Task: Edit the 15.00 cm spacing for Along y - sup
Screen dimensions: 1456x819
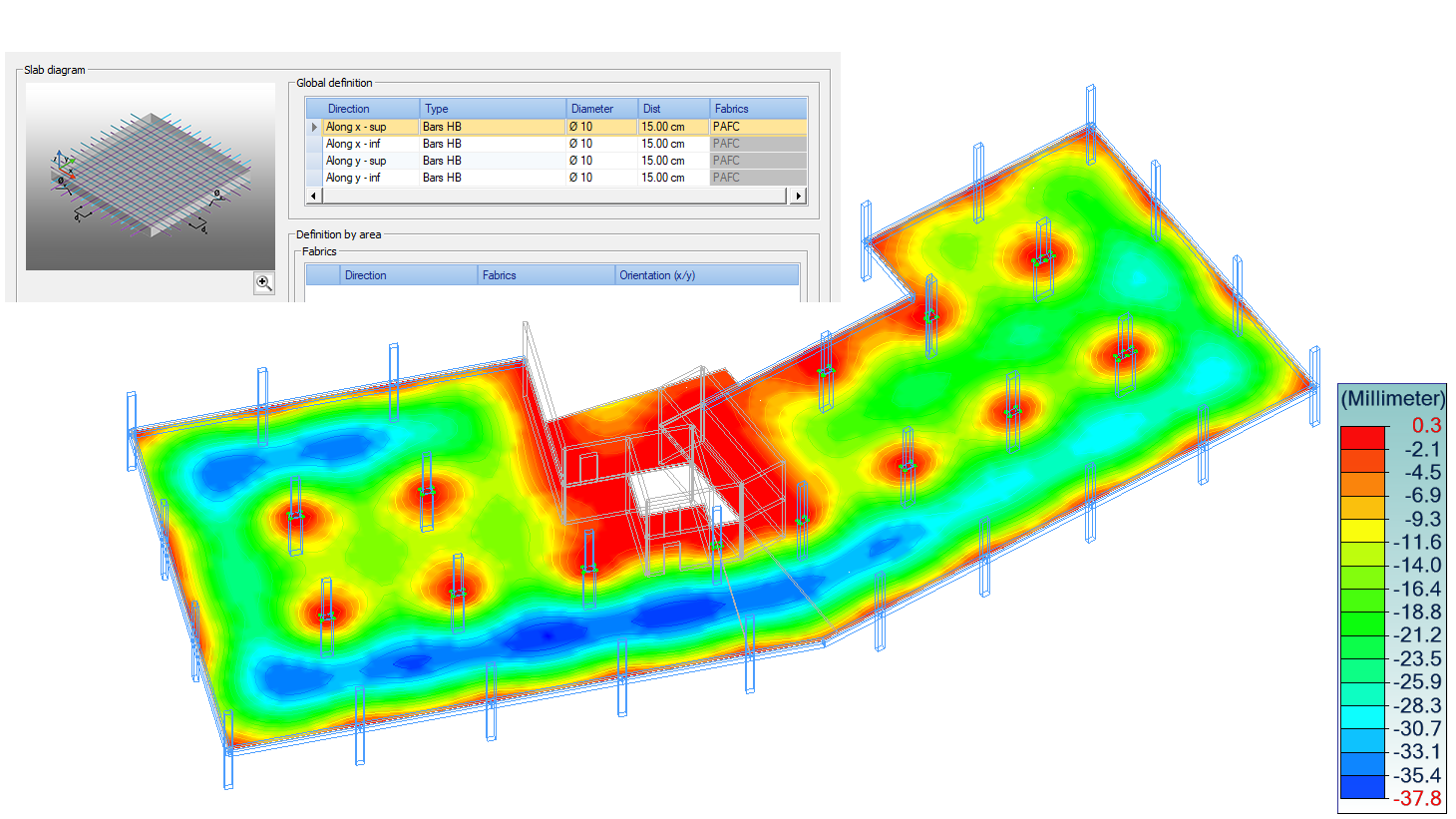Action: 674,161
